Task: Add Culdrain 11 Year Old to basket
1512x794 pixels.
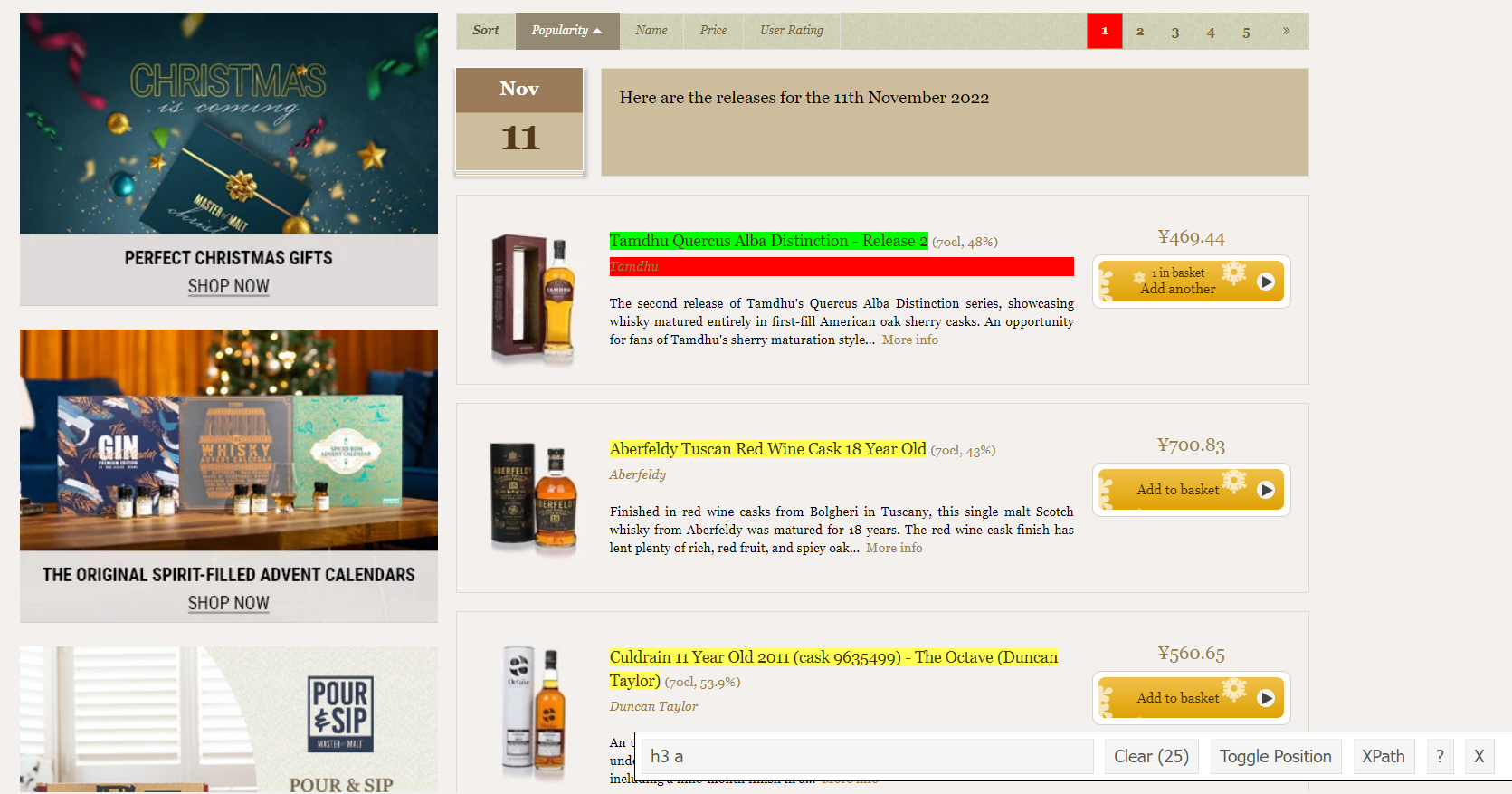Action: (1191, 698)
